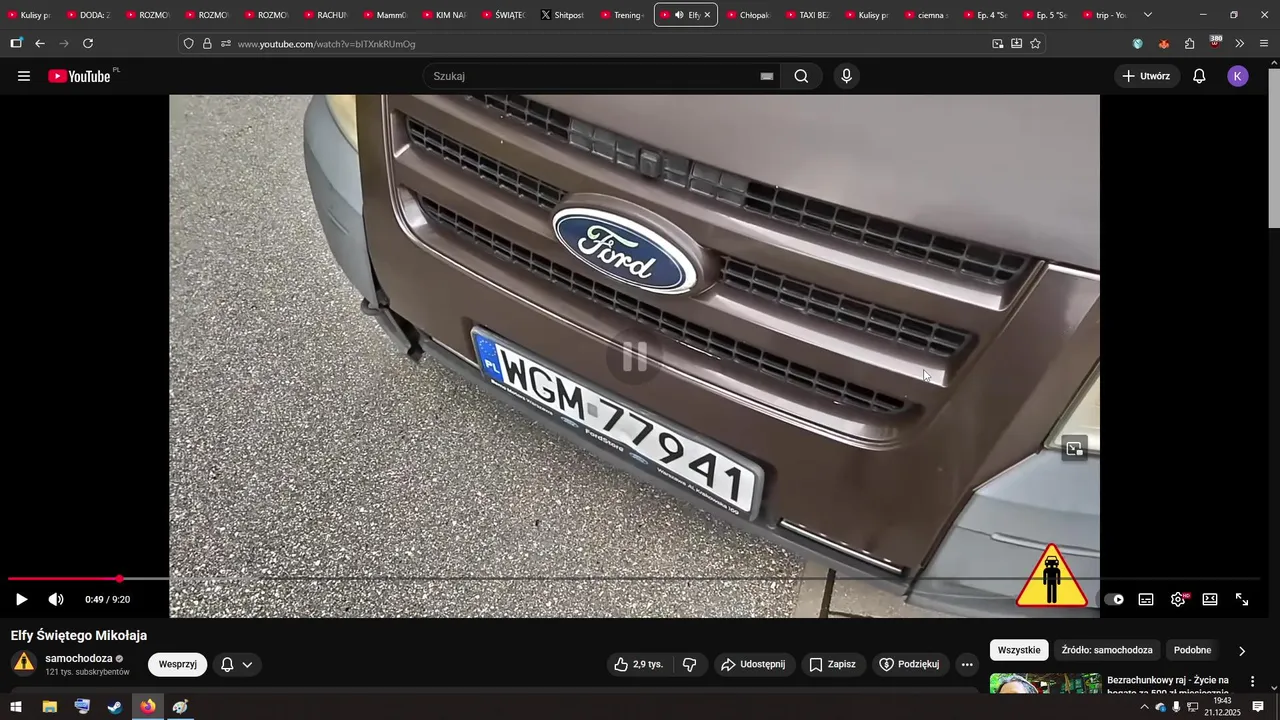Click the miniplayer icon over the video

coord(1074,449)
